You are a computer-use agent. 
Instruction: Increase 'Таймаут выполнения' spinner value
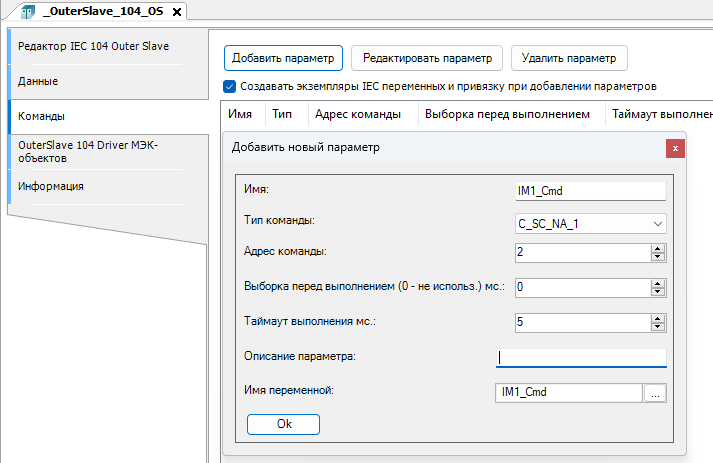657,318
